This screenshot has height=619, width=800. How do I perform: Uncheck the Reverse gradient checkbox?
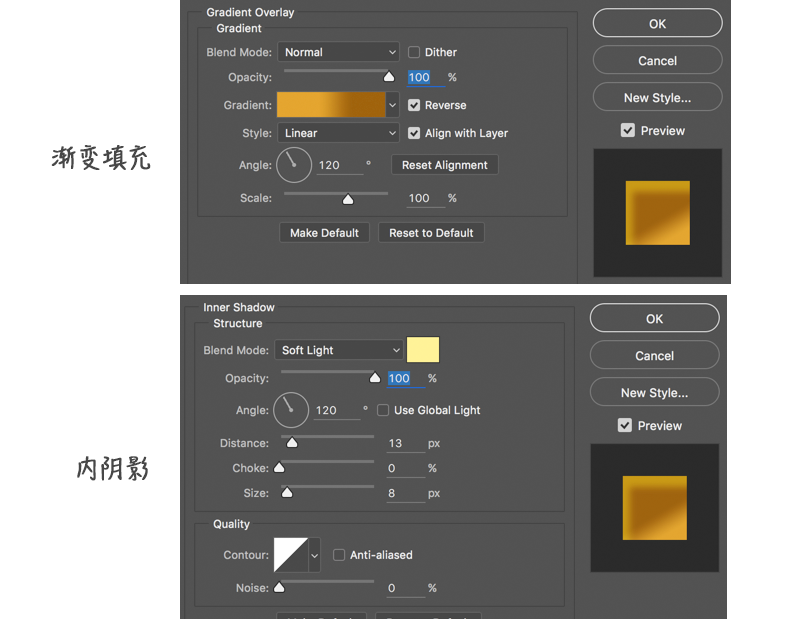point(415,105)
